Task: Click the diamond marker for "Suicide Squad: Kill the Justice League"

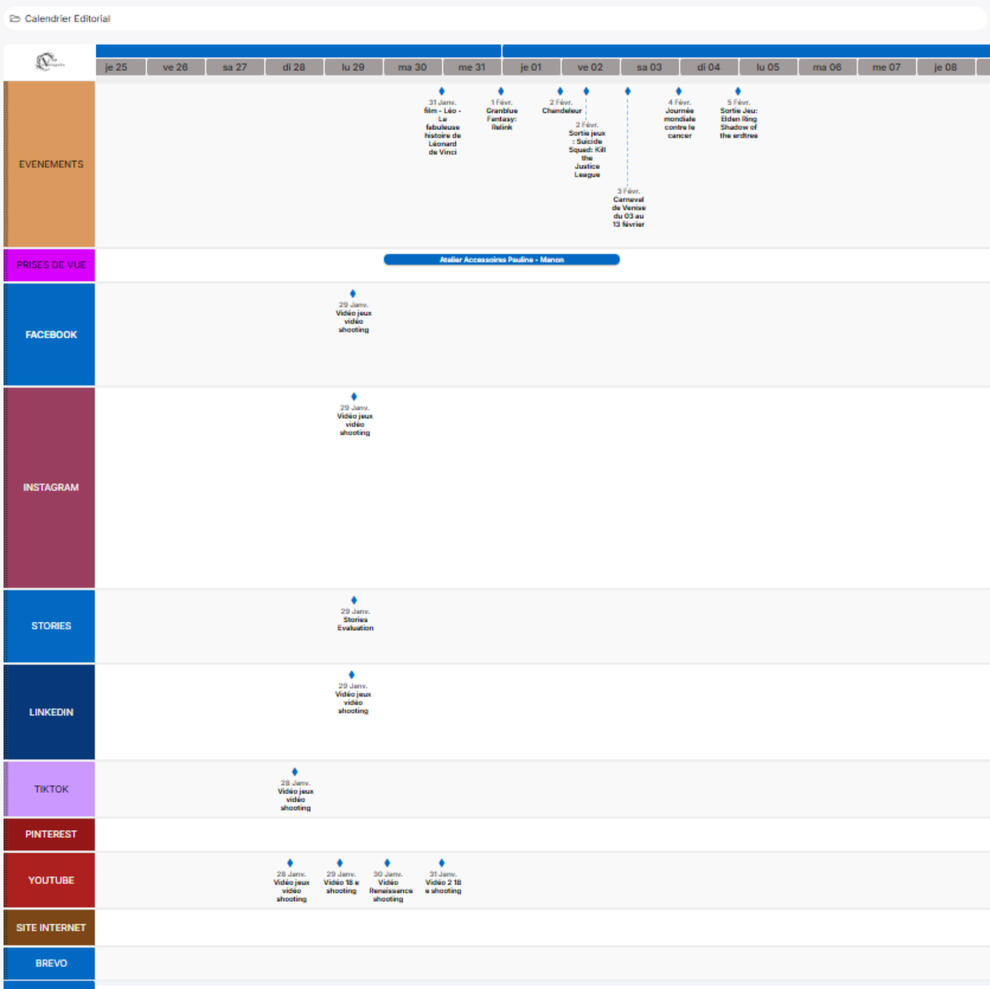Action: (586, 92)
